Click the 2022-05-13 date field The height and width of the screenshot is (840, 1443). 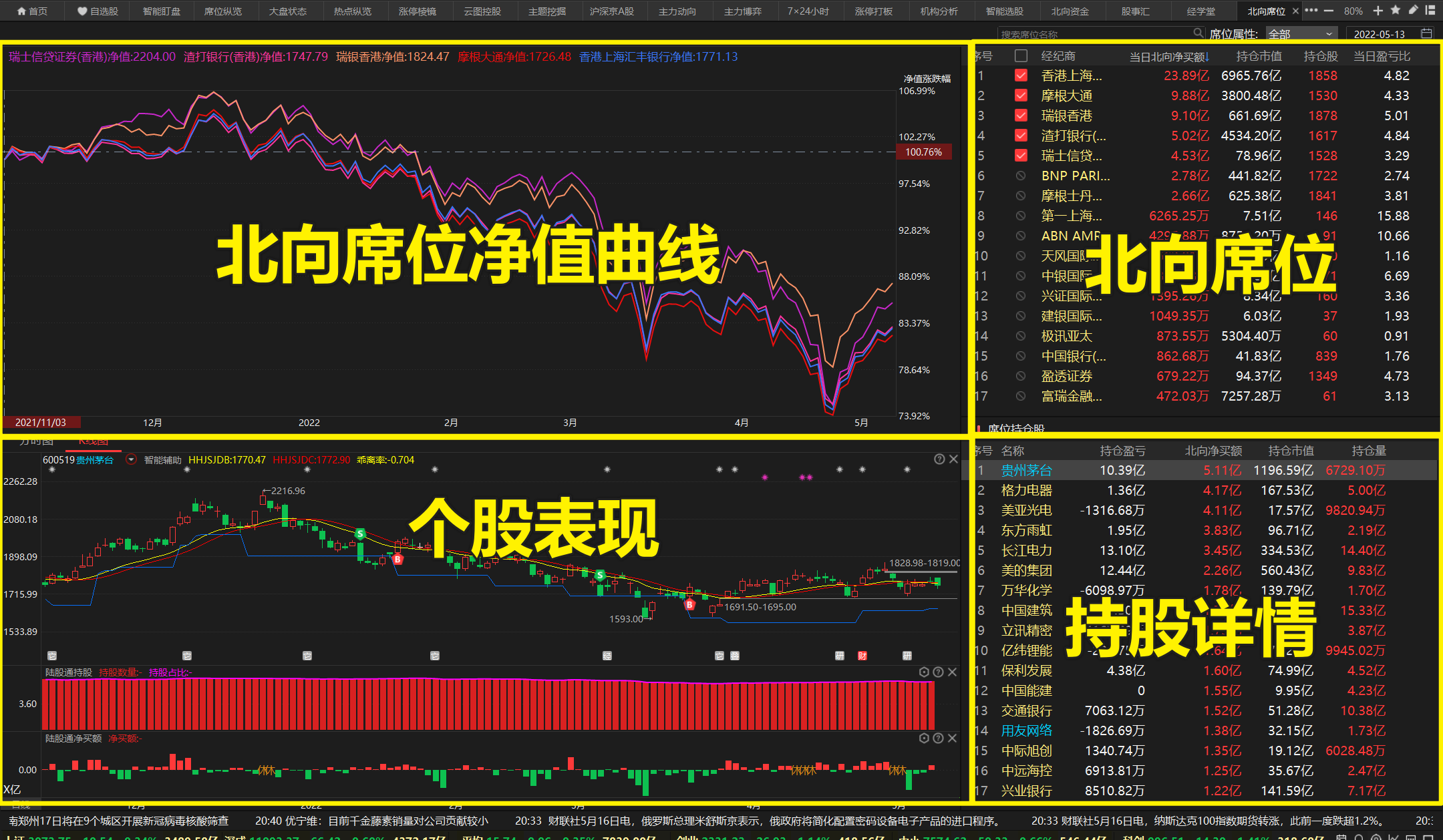[x=1380, y=33]
